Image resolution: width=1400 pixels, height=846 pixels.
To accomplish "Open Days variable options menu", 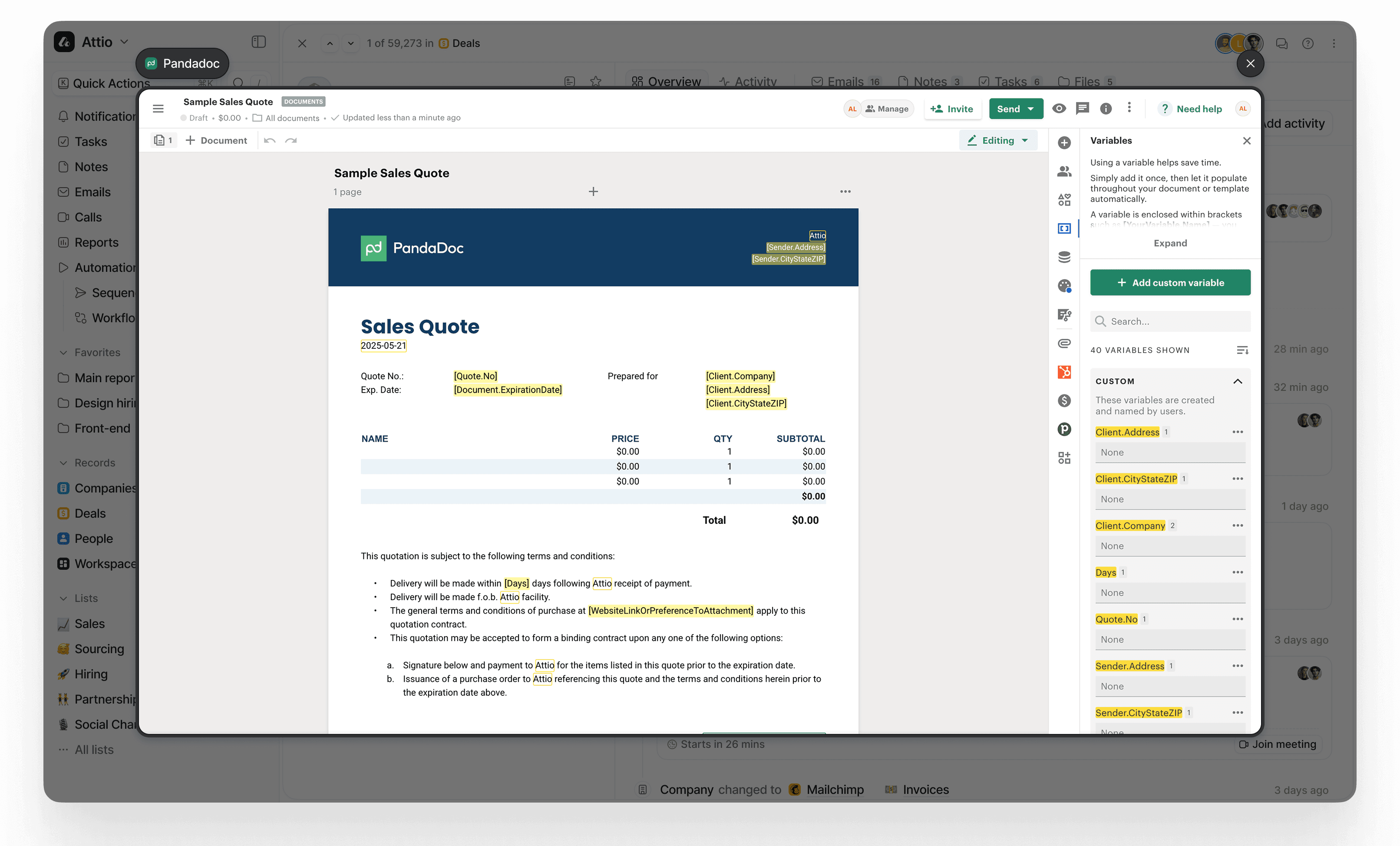I will 1238,572.
